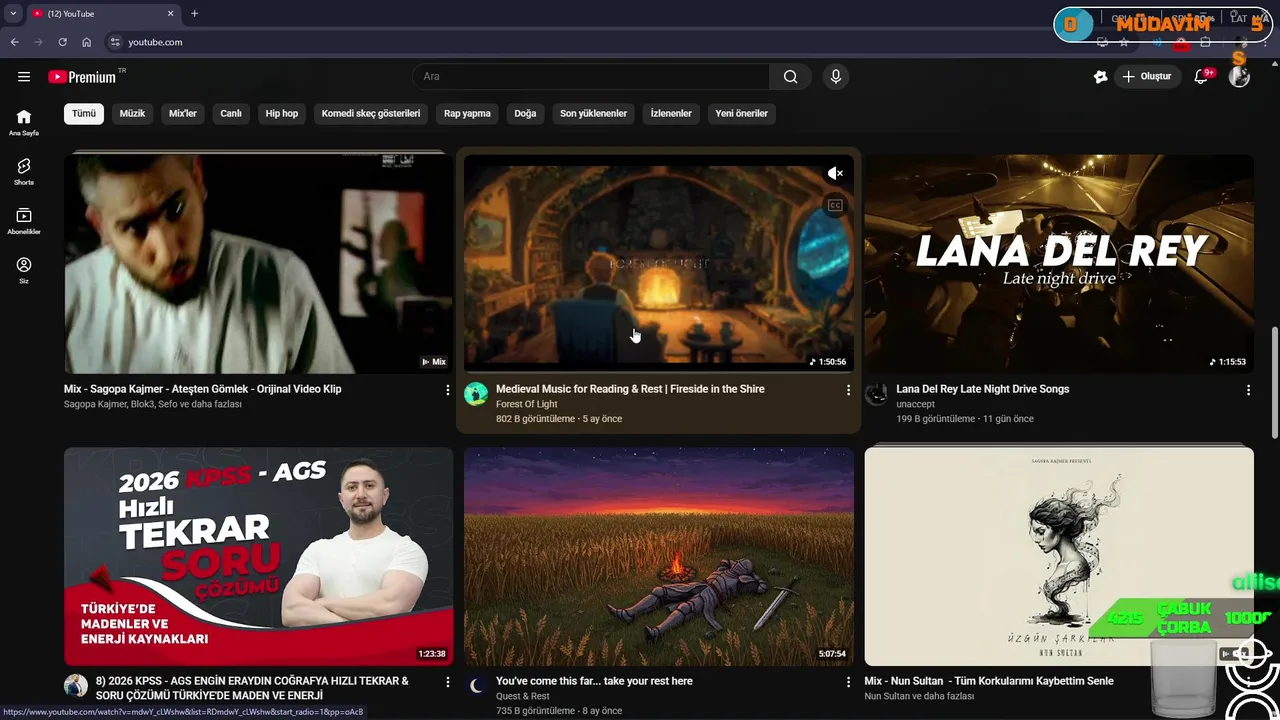The width and height of the screenshot is (1280, 720).
Task: Start voice search with microphone icon
Action: point(836,77)
